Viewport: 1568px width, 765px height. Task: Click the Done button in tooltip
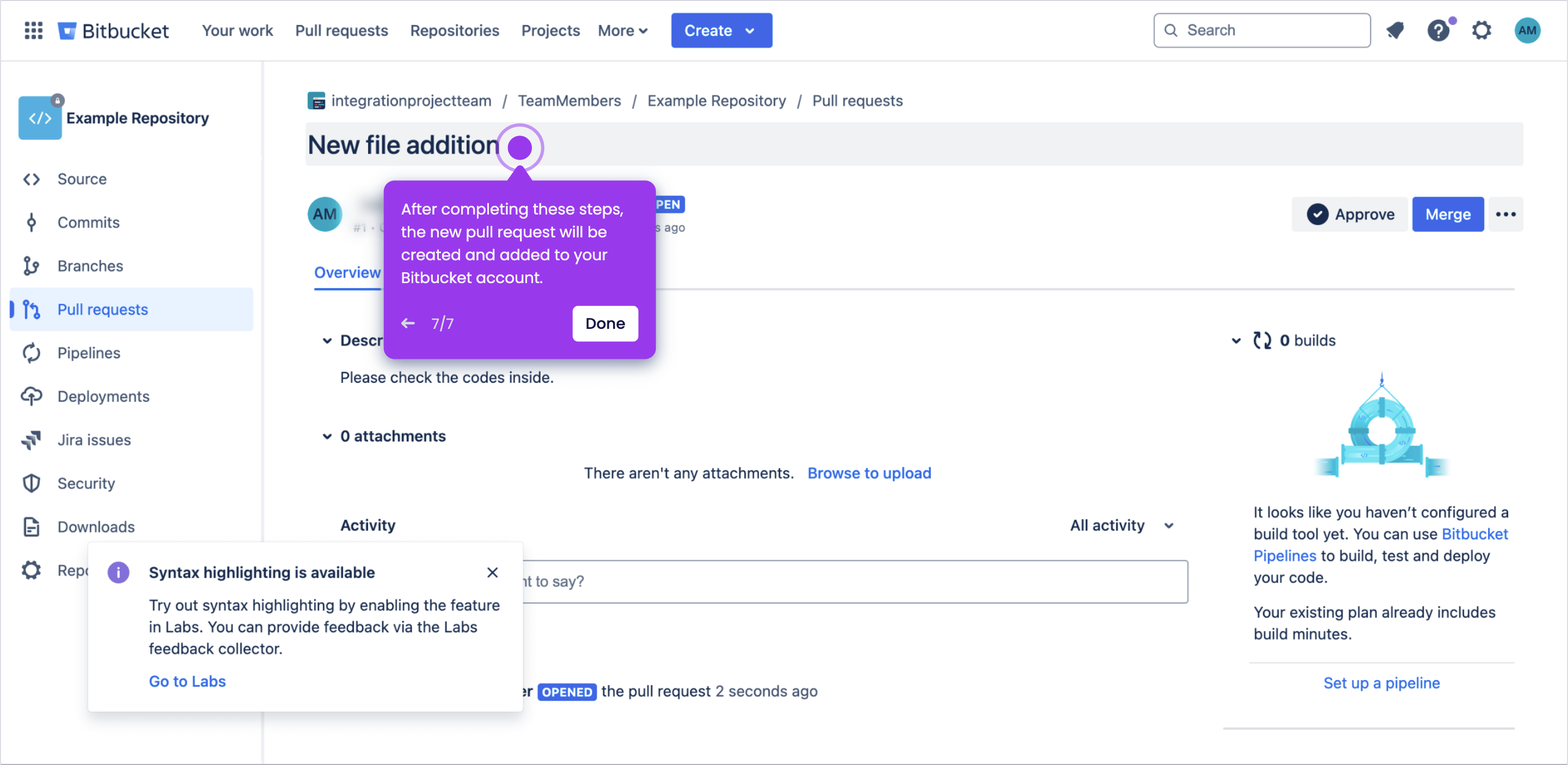(x=605, y=323)
